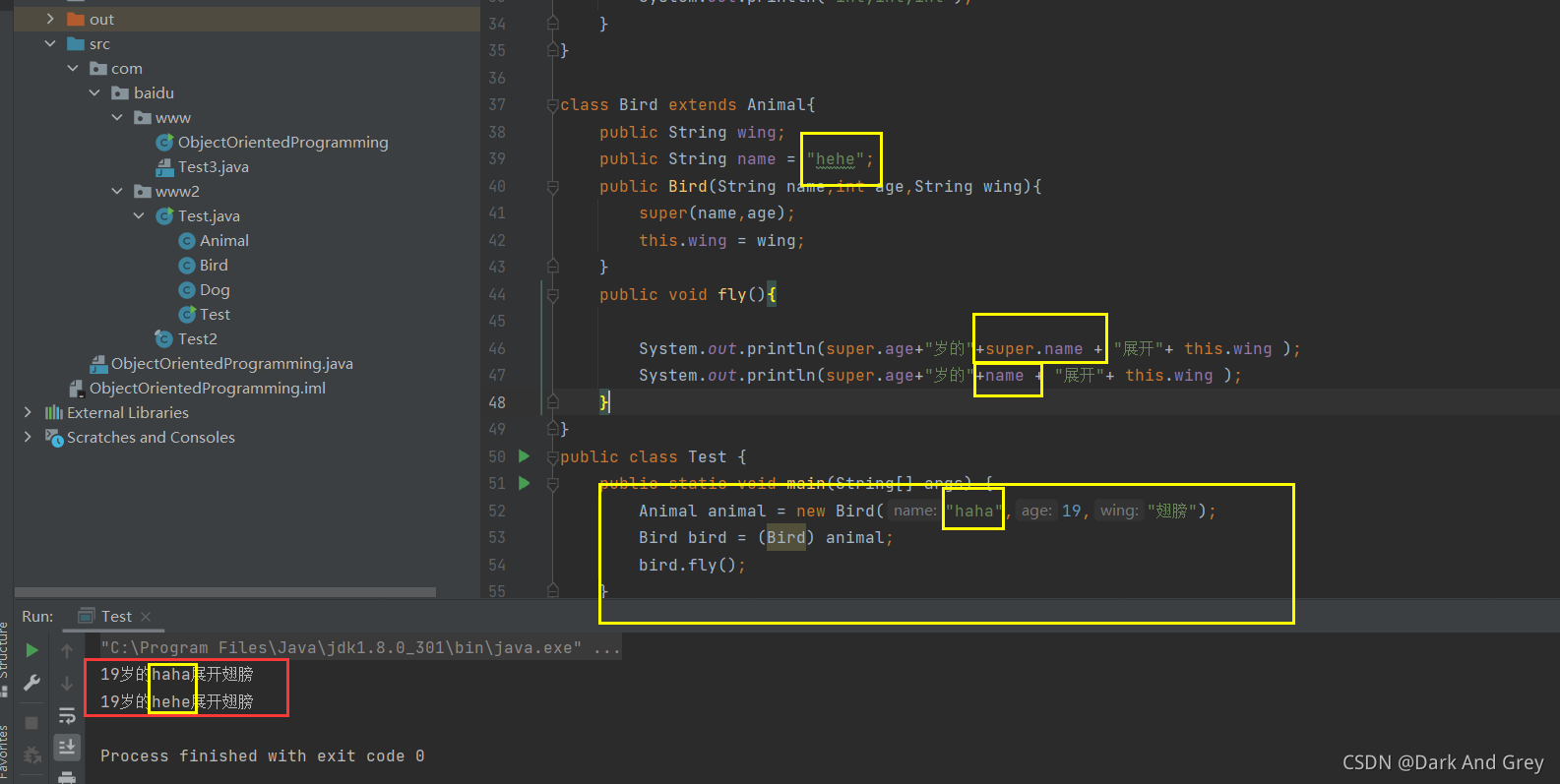Click the Dog class icon
This screenshot has width=1560, height=784.
187,289
